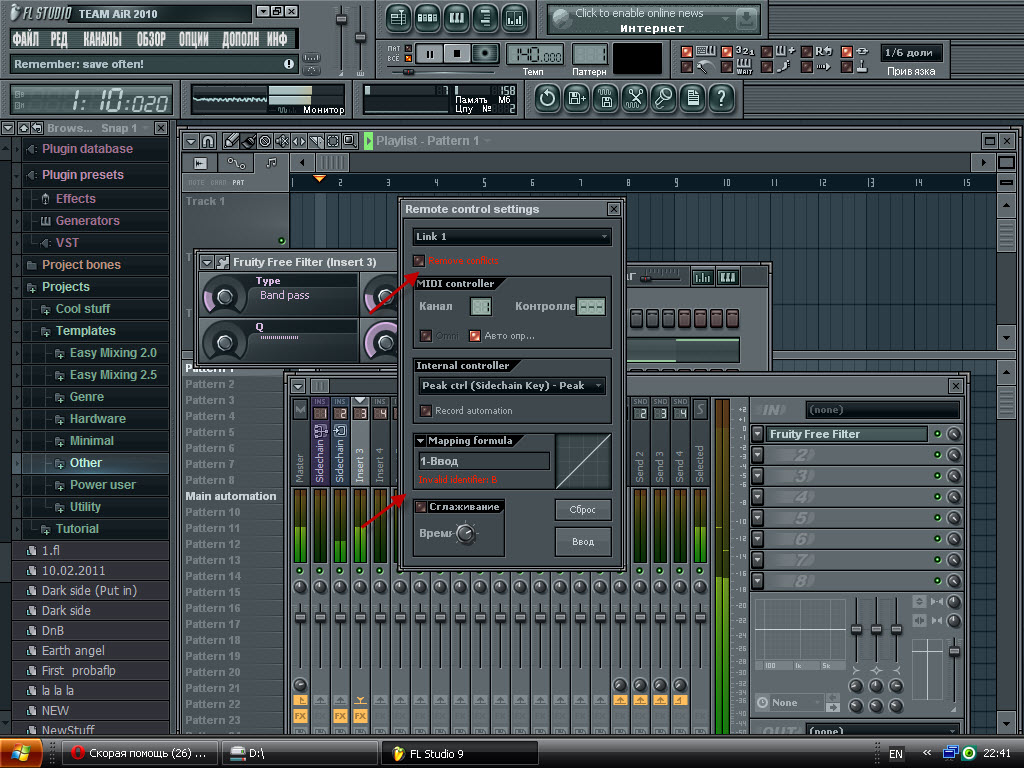Select the playlist zoom tool

click(350, 140)
